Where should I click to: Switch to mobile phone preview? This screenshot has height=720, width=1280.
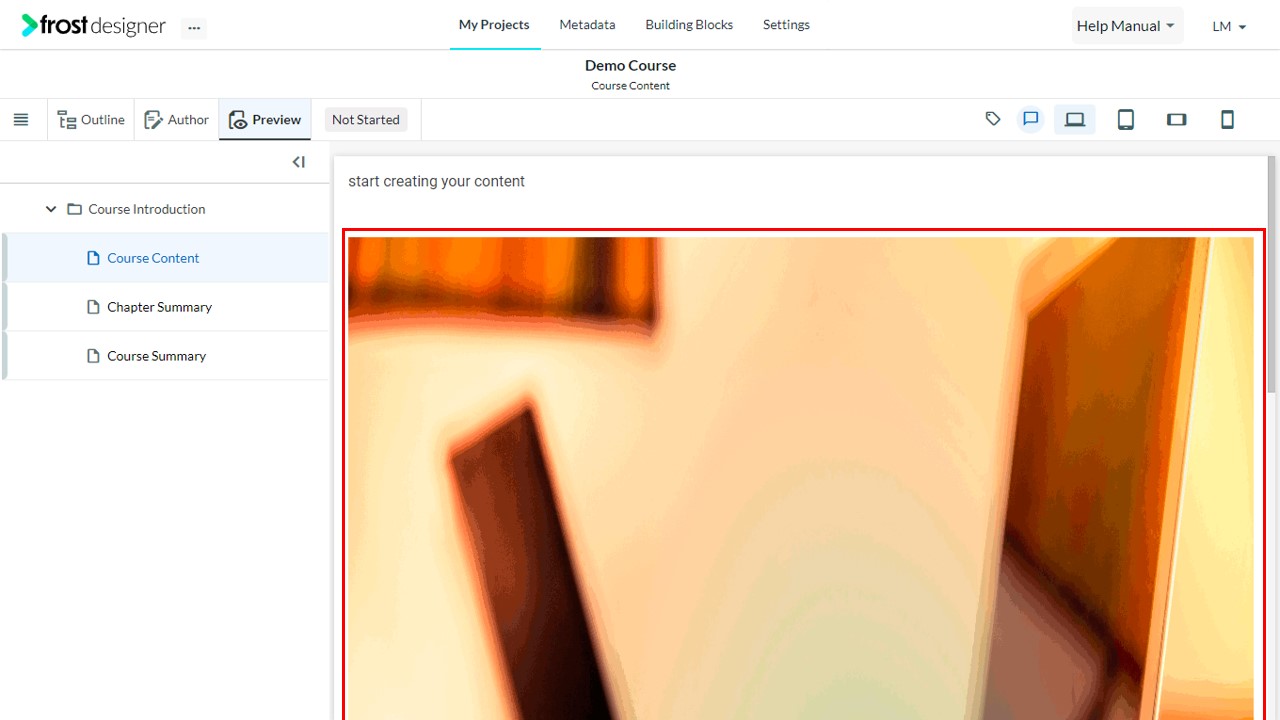coord(1228,120)
